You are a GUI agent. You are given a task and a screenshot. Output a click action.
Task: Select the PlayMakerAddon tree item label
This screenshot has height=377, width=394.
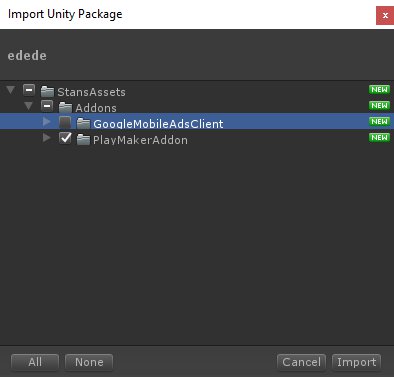coord(140,140)
